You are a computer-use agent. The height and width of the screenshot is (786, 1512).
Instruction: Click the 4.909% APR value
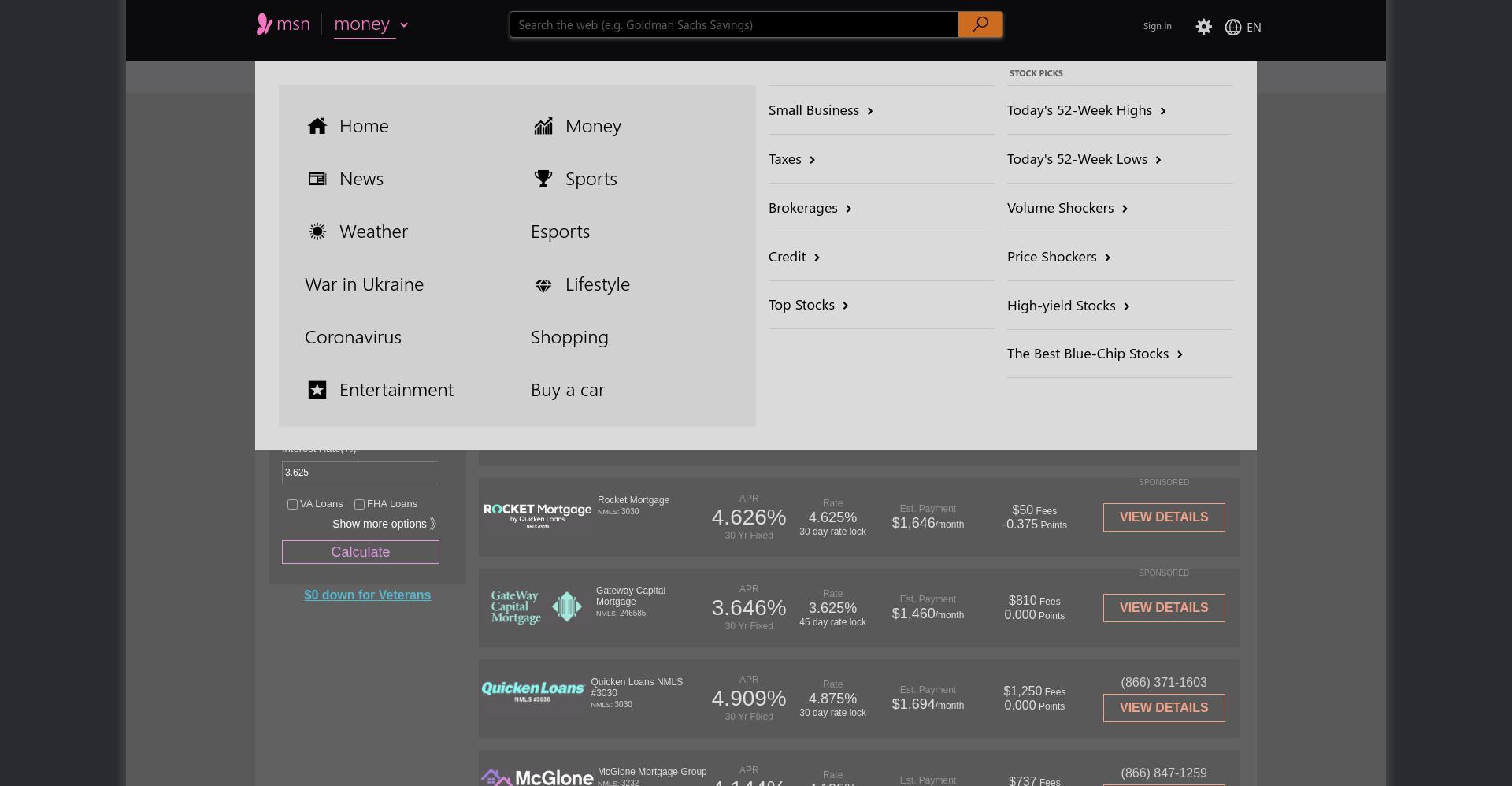tap(749, 699)
